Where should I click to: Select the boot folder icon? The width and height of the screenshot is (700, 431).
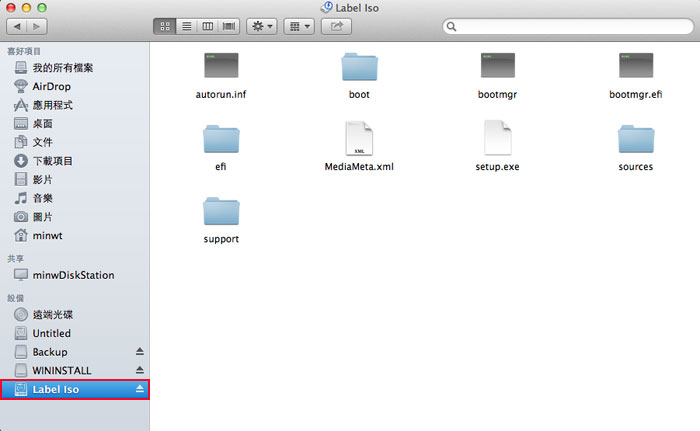tap(359, 67)
